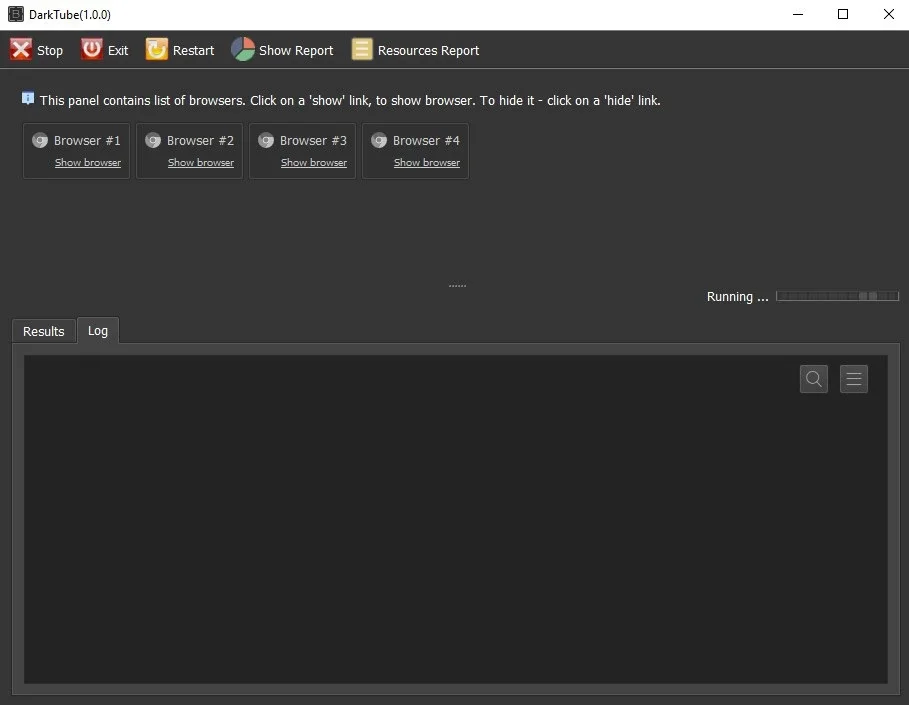This screenshot has height=705, width=909.
Task: Click the Browser #2 chrome icon
Action: click(x=153, y=140)
